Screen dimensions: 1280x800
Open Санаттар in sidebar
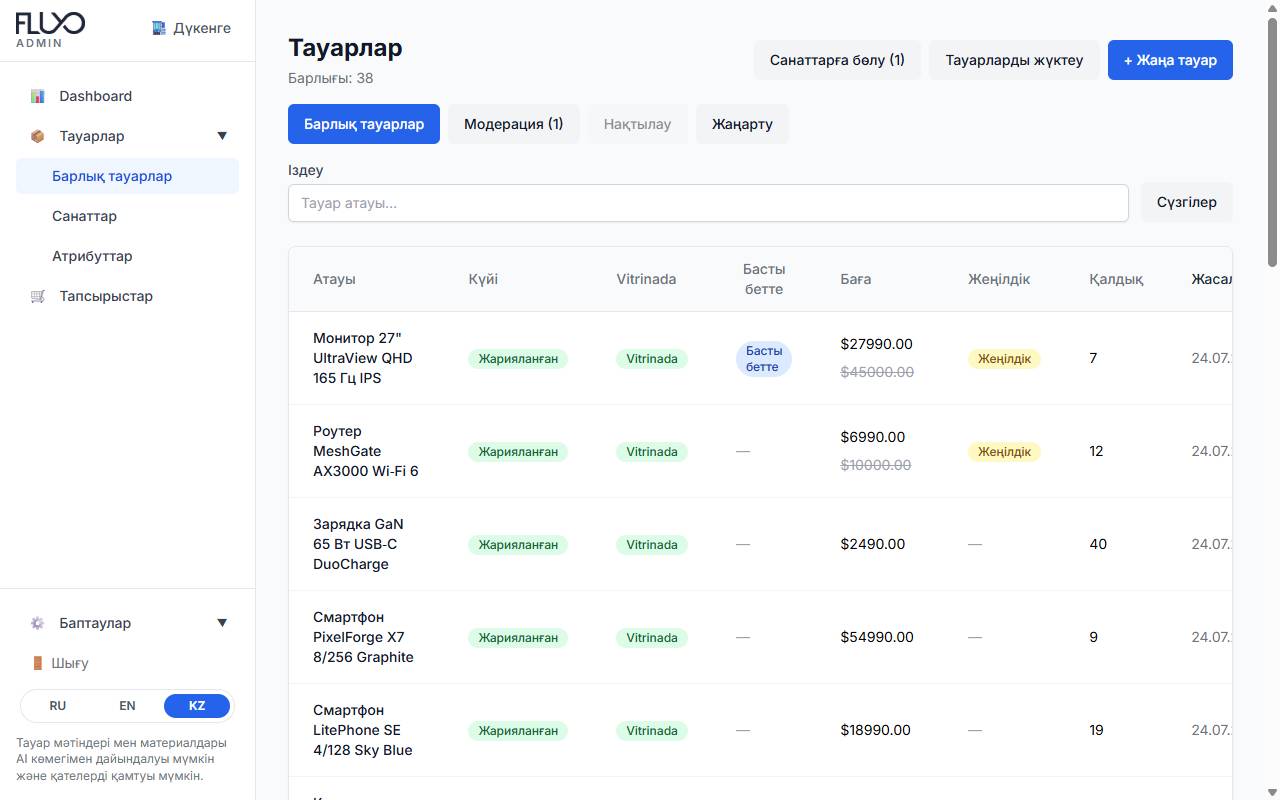coord(128,216)
